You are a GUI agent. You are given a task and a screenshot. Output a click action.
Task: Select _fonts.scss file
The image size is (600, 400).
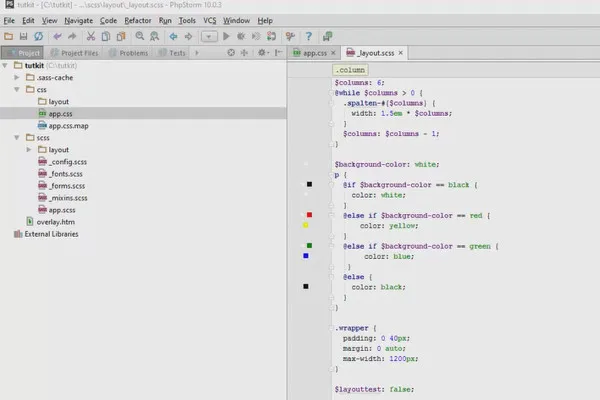60,174
